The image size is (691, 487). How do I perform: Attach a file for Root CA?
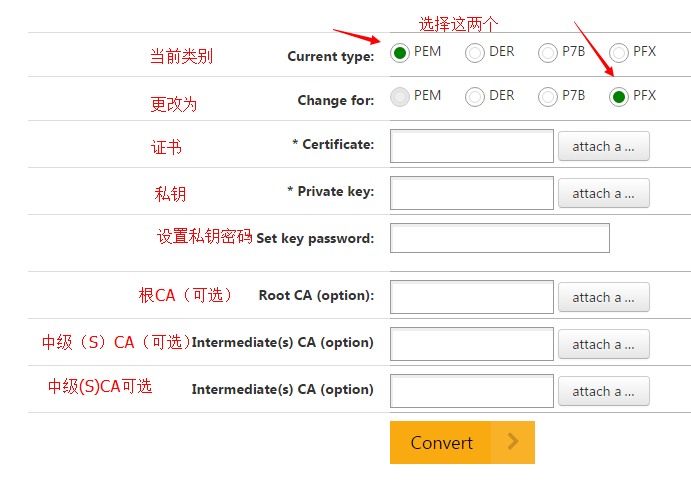coord(603,297)
